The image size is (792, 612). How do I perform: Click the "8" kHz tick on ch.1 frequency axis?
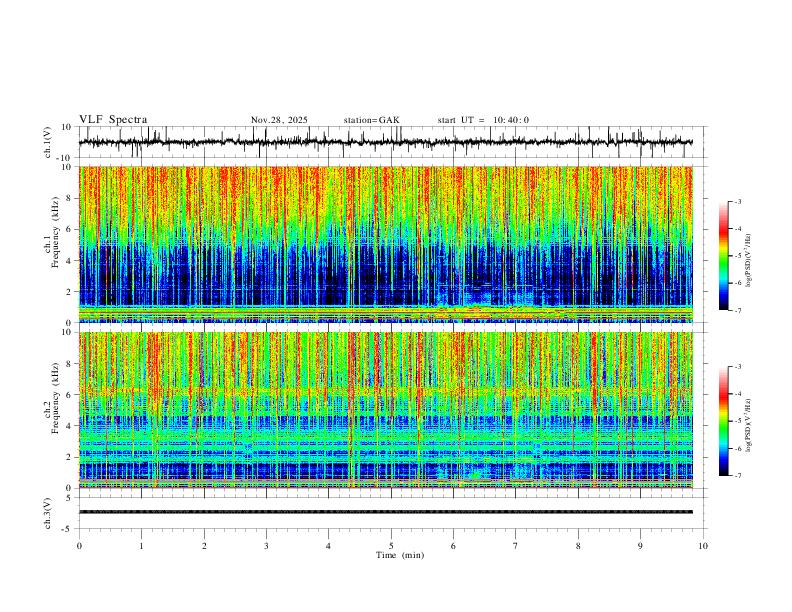(x=70, y=198)
